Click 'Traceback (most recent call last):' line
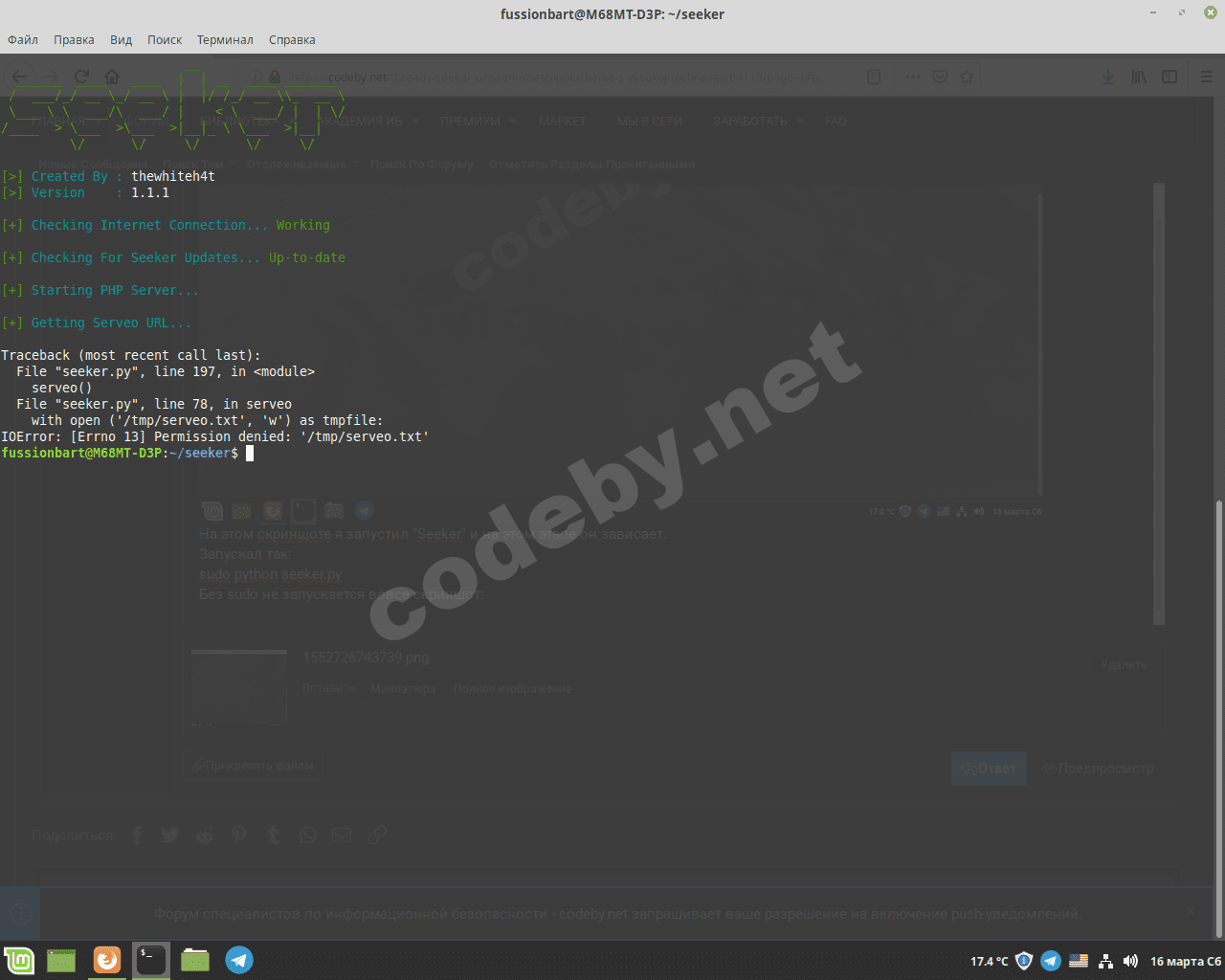 (130, 355)
